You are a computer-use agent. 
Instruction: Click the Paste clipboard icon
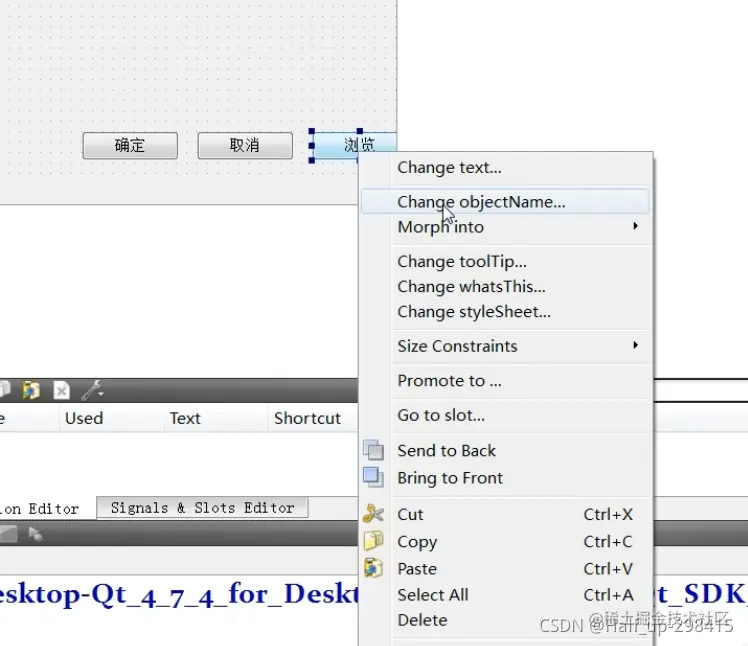pos(373,568)
